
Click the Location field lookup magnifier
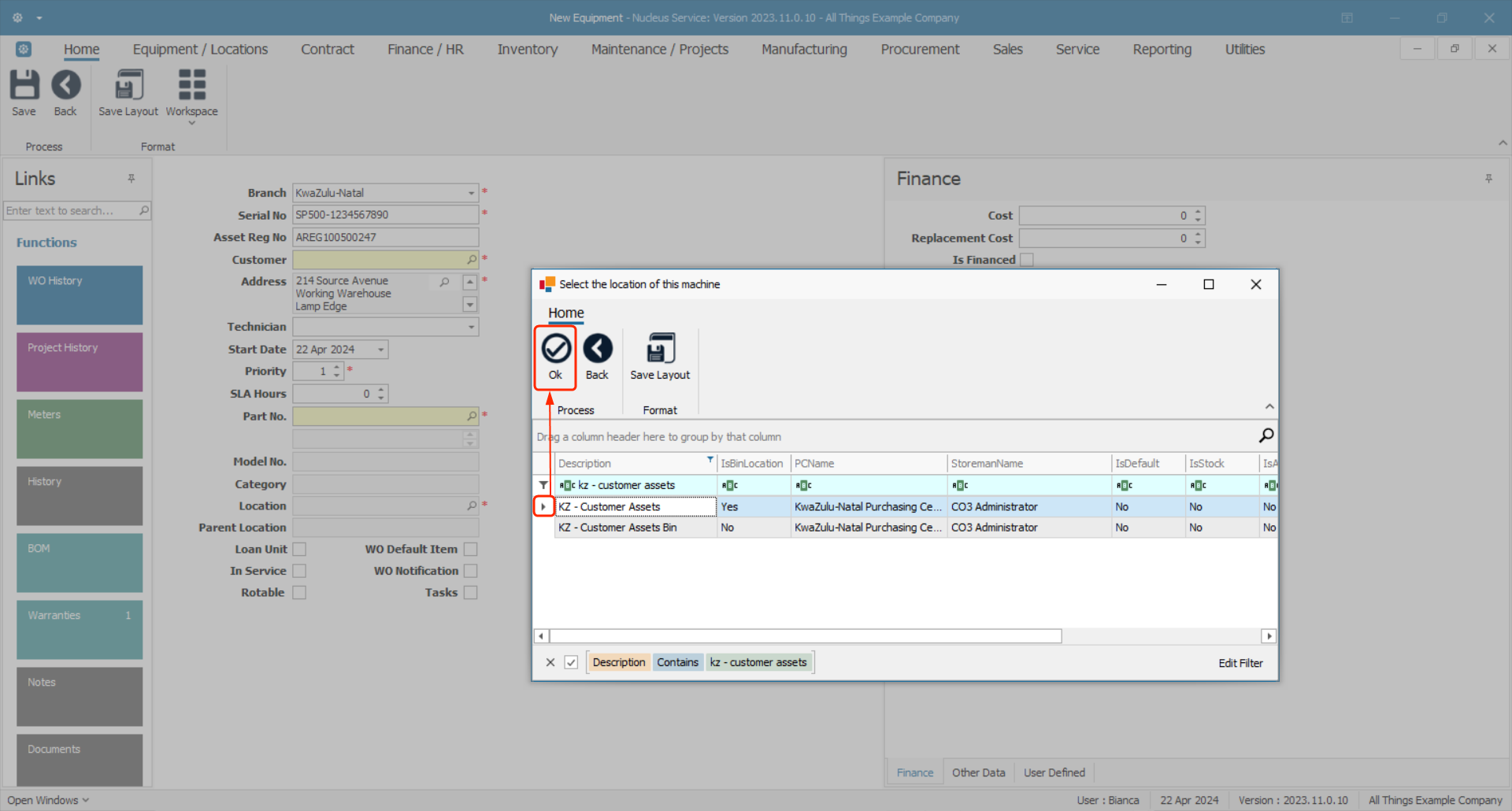click(472, 505)
